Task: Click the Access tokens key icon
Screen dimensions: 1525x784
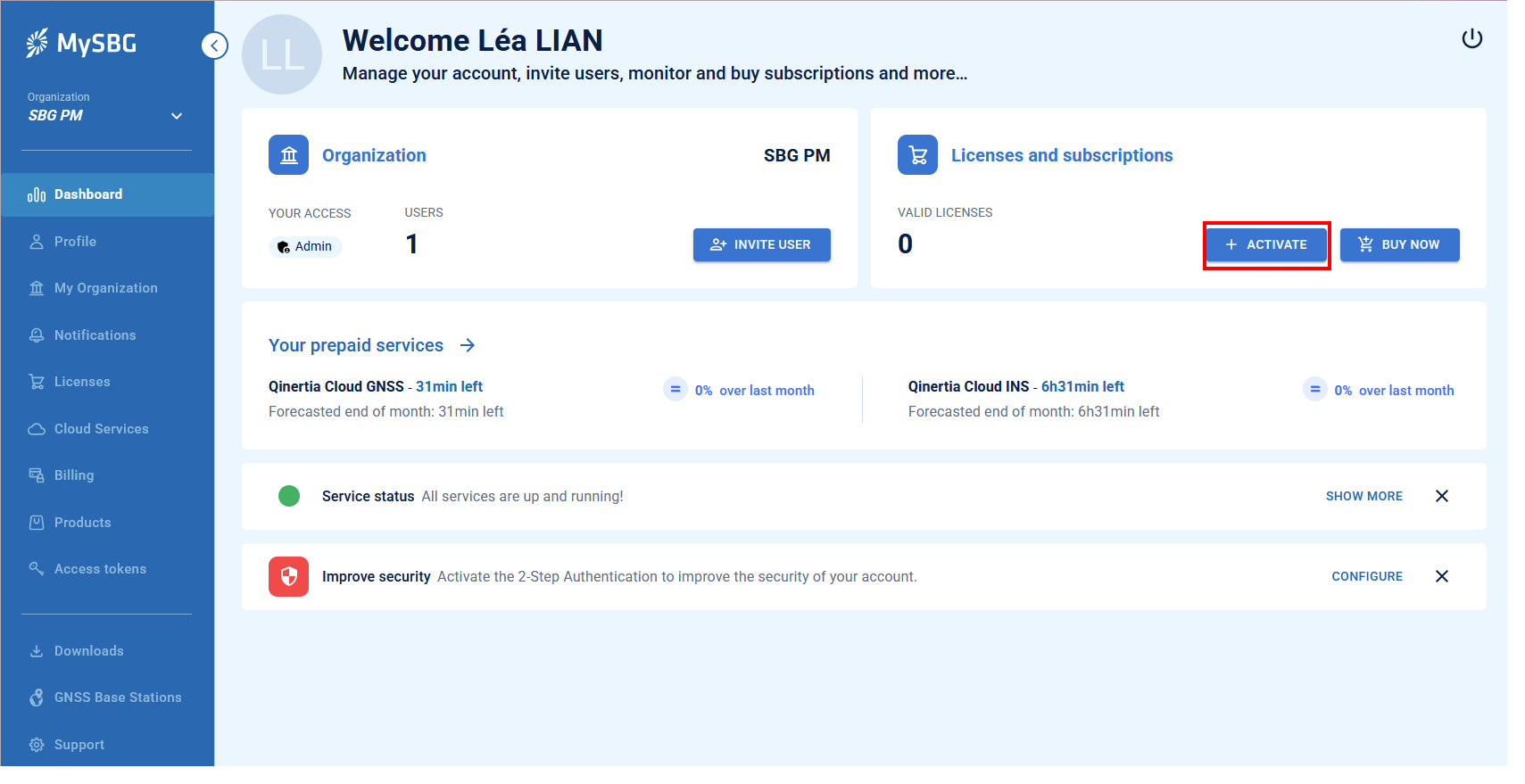Action: coord(37,569)
